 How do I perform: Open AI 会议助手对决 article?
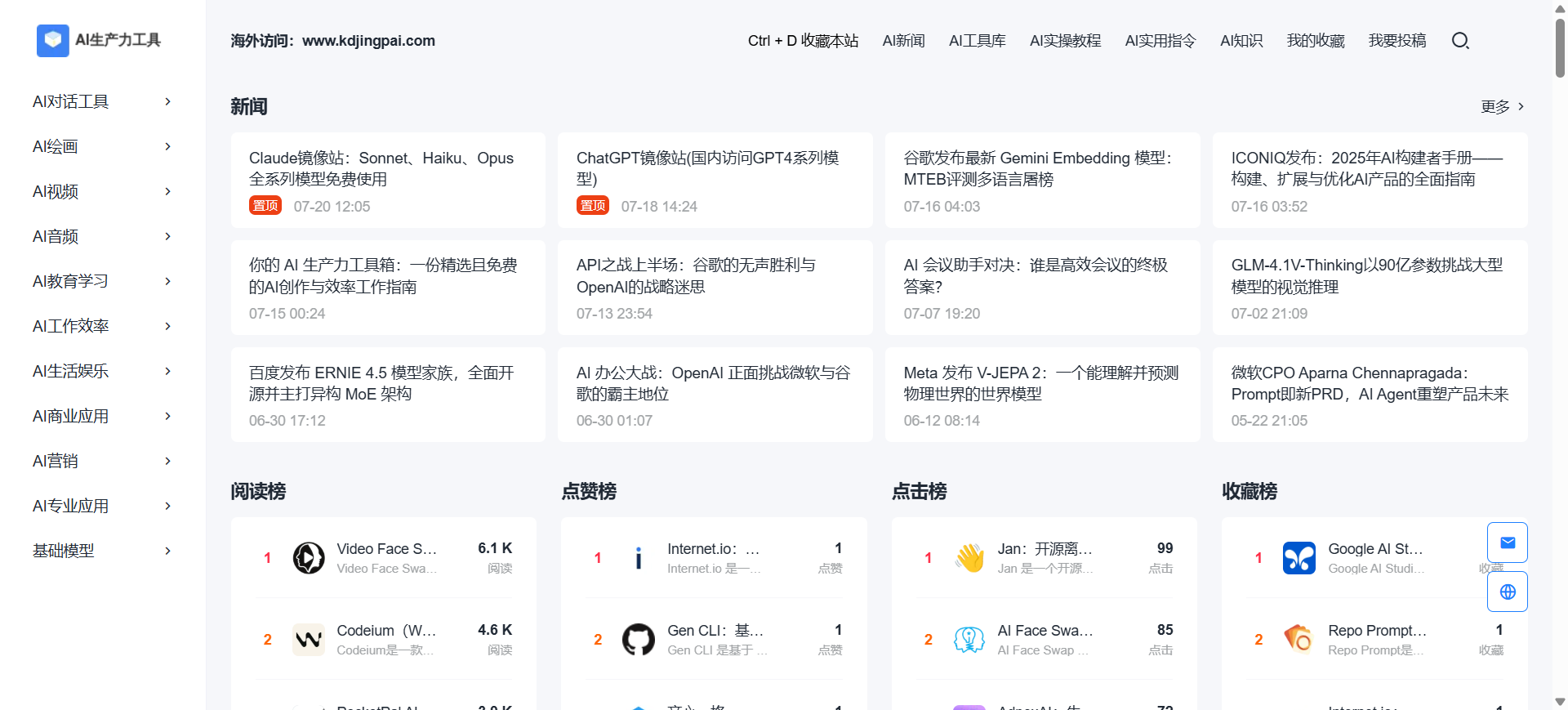click(1043, 288)
